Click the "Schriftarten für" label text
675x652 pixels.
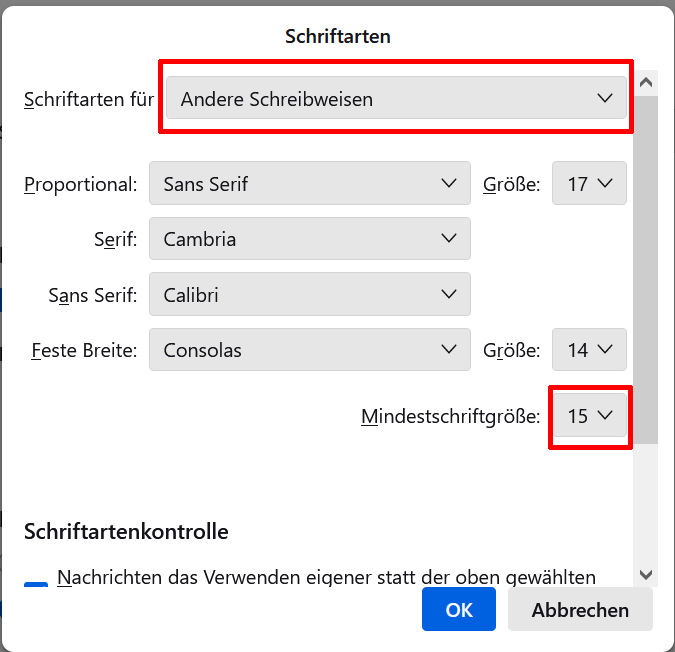click(x=89, y=100)
